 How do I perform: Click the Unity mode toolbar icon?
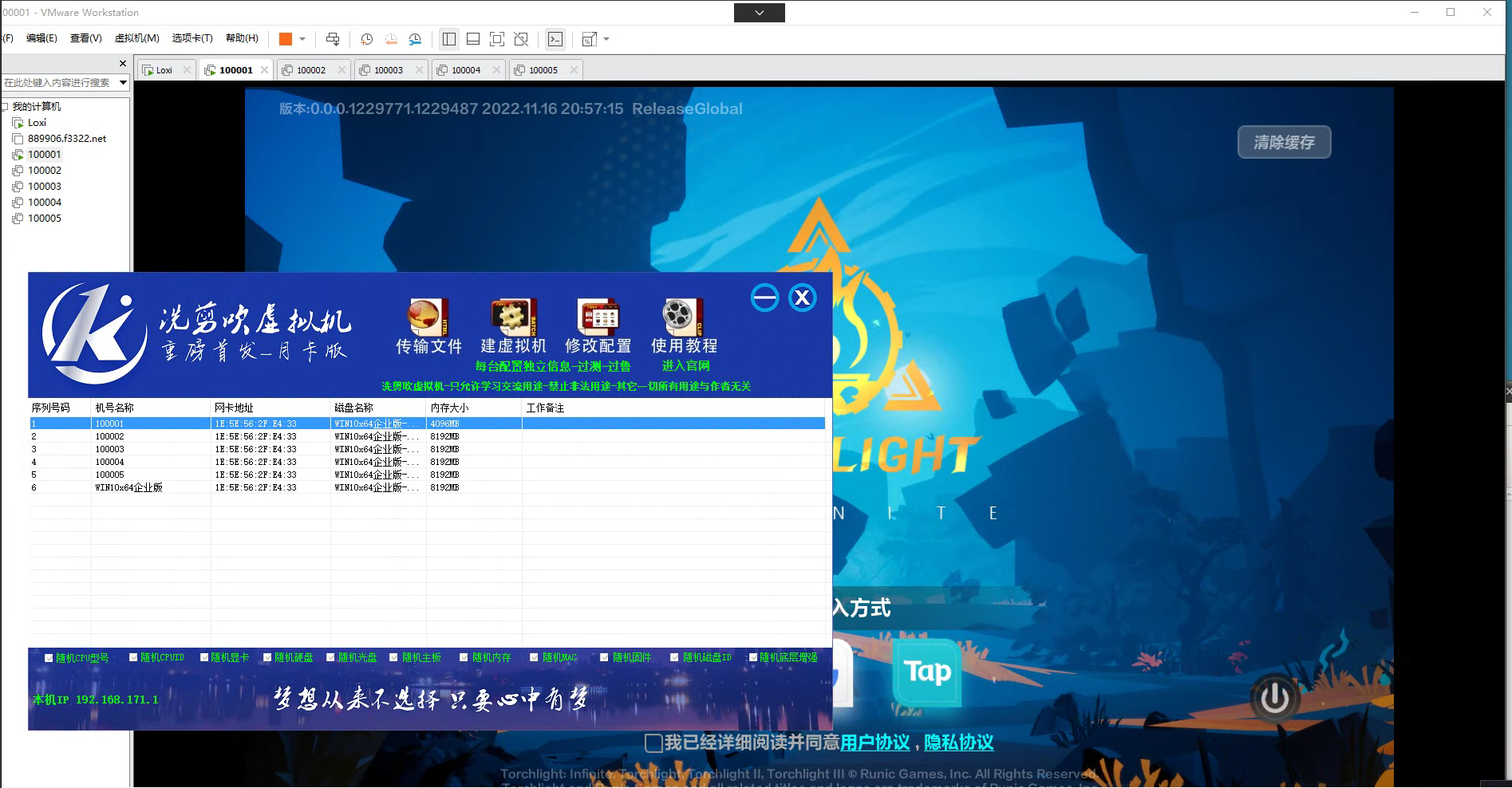pos(521,39)
